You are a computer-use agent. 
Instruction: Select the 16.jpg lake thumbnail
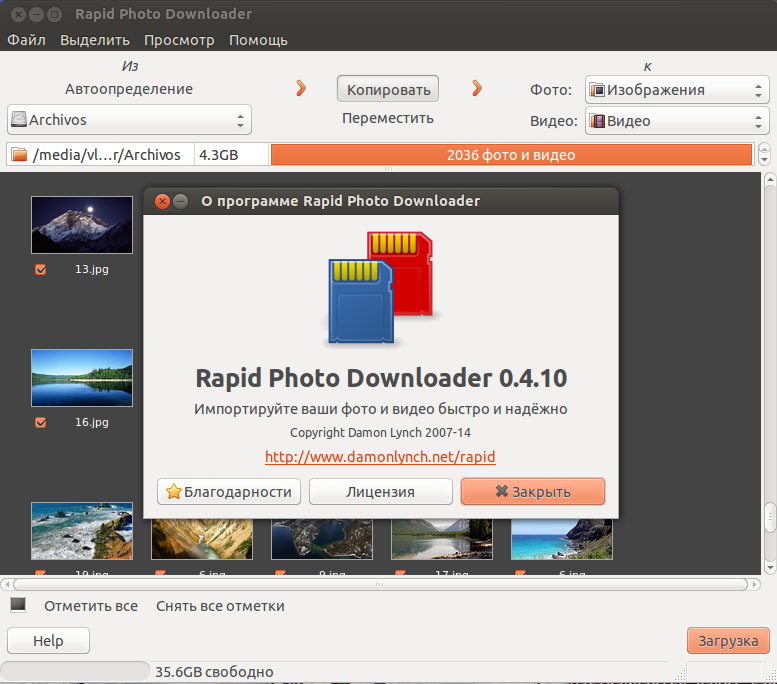(82, 378)
